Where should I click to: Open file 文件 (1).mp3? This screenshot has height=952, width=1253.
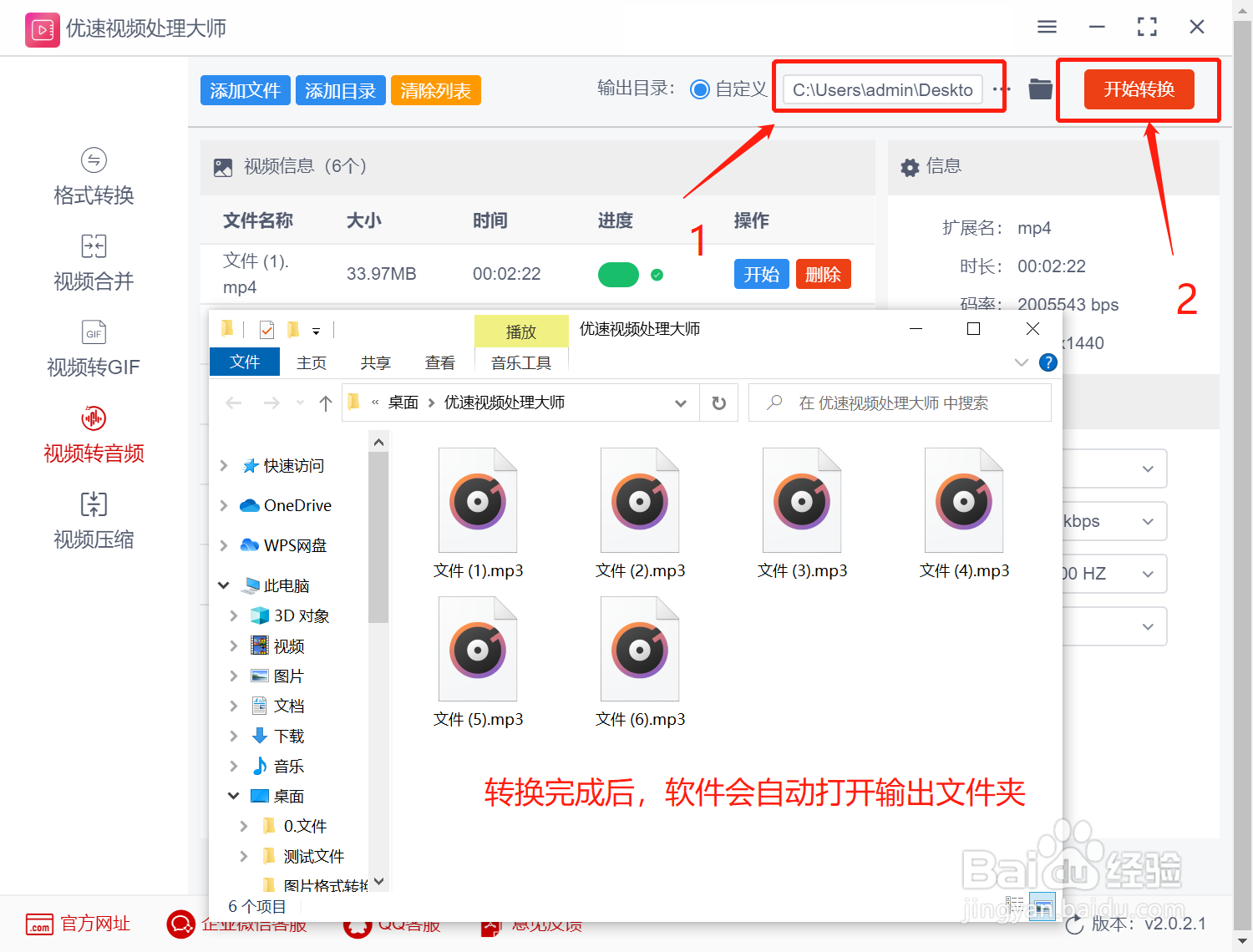(x=478, y=514)
